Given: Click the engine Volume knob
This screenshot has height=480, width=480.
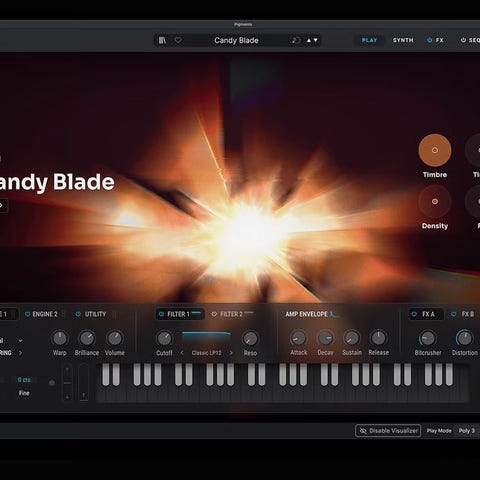Looking at the screenshot, I should click(x=115, y=338).
